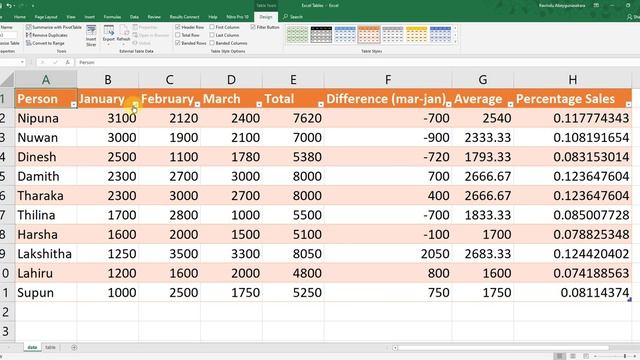The width and height of the screenshot is (640, 360).
Task: Open the Page Layout ribbon tab
Action: coord(46,17)
